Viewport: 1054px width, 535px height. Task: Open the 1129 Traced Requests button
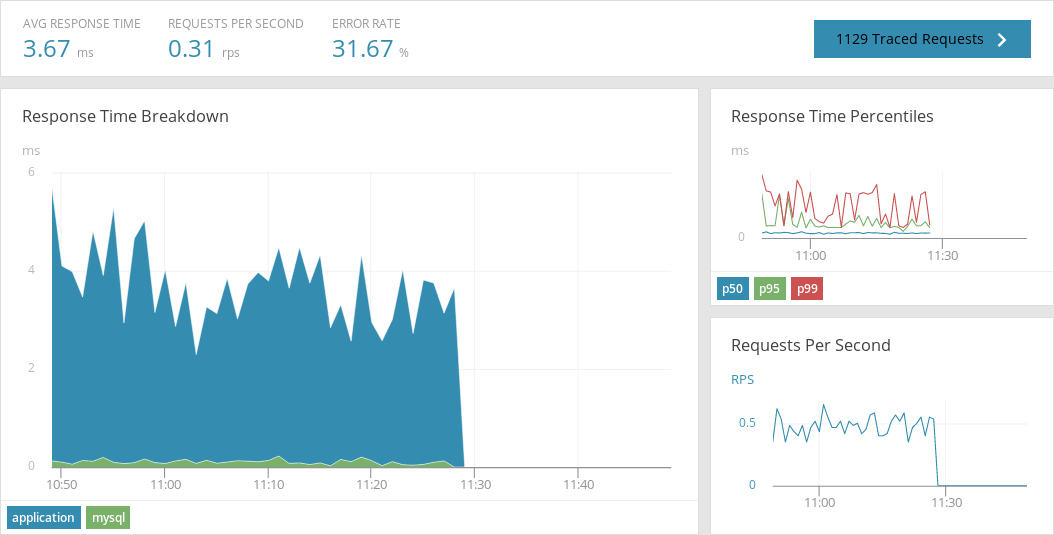tap(922, 39)
